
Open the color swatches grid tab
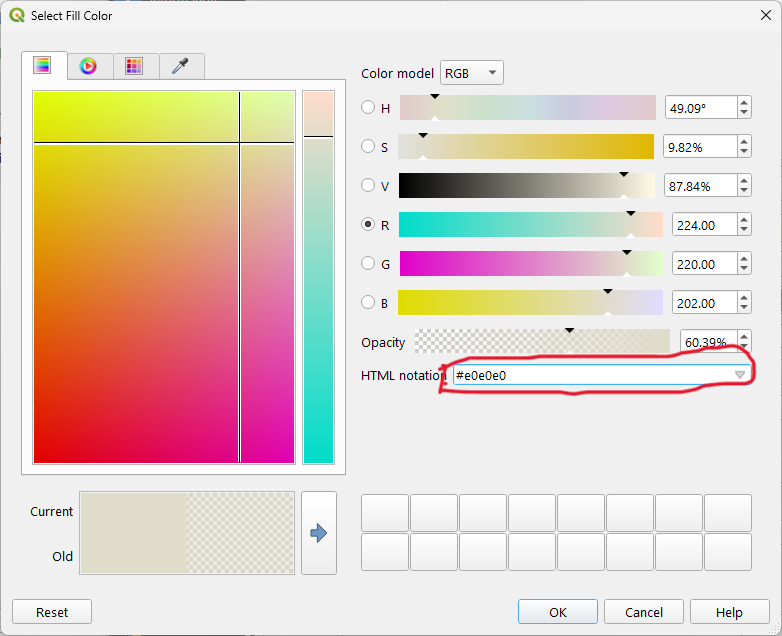134,66
